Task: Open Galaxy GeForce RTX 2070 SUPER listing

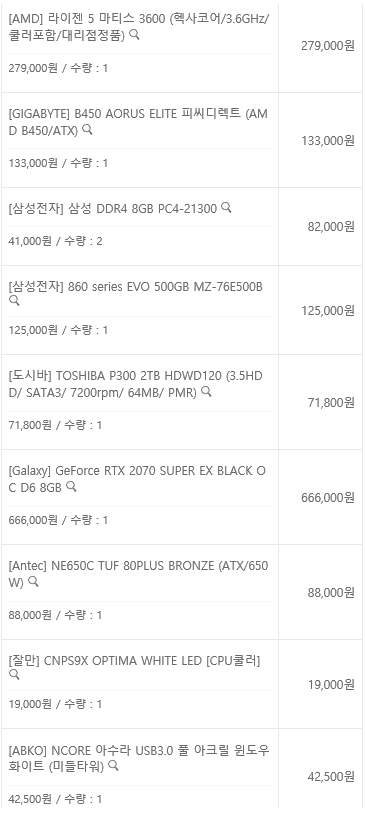Action: tap(137, 480)
